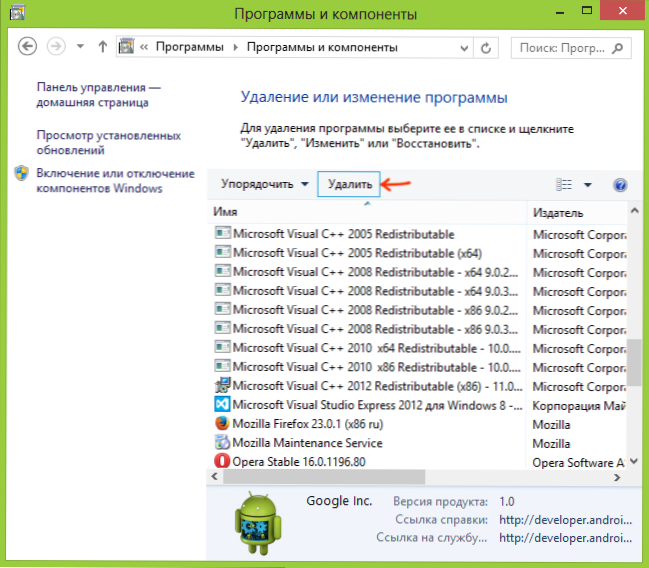Click the address bar control panel icon
Viewport: 649px width, 568px height.
click(x=126, y=46)
